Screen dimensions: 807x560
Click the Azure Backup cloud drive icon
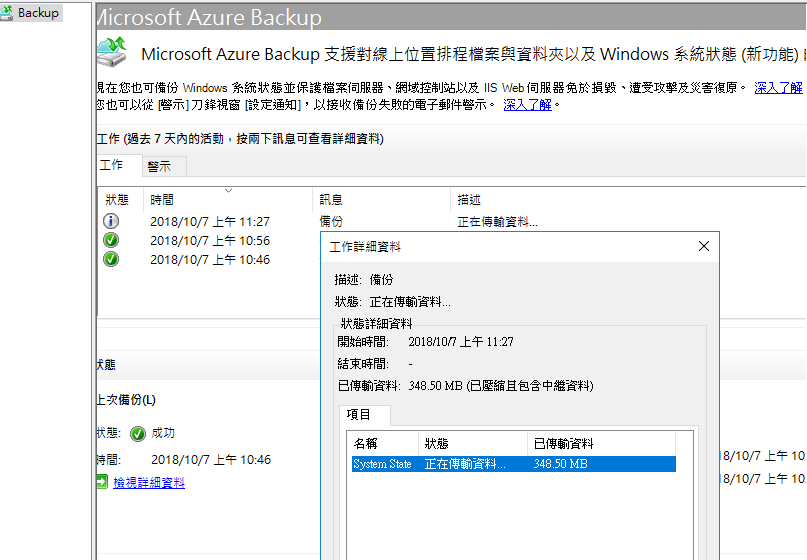(x=112, y=52)
